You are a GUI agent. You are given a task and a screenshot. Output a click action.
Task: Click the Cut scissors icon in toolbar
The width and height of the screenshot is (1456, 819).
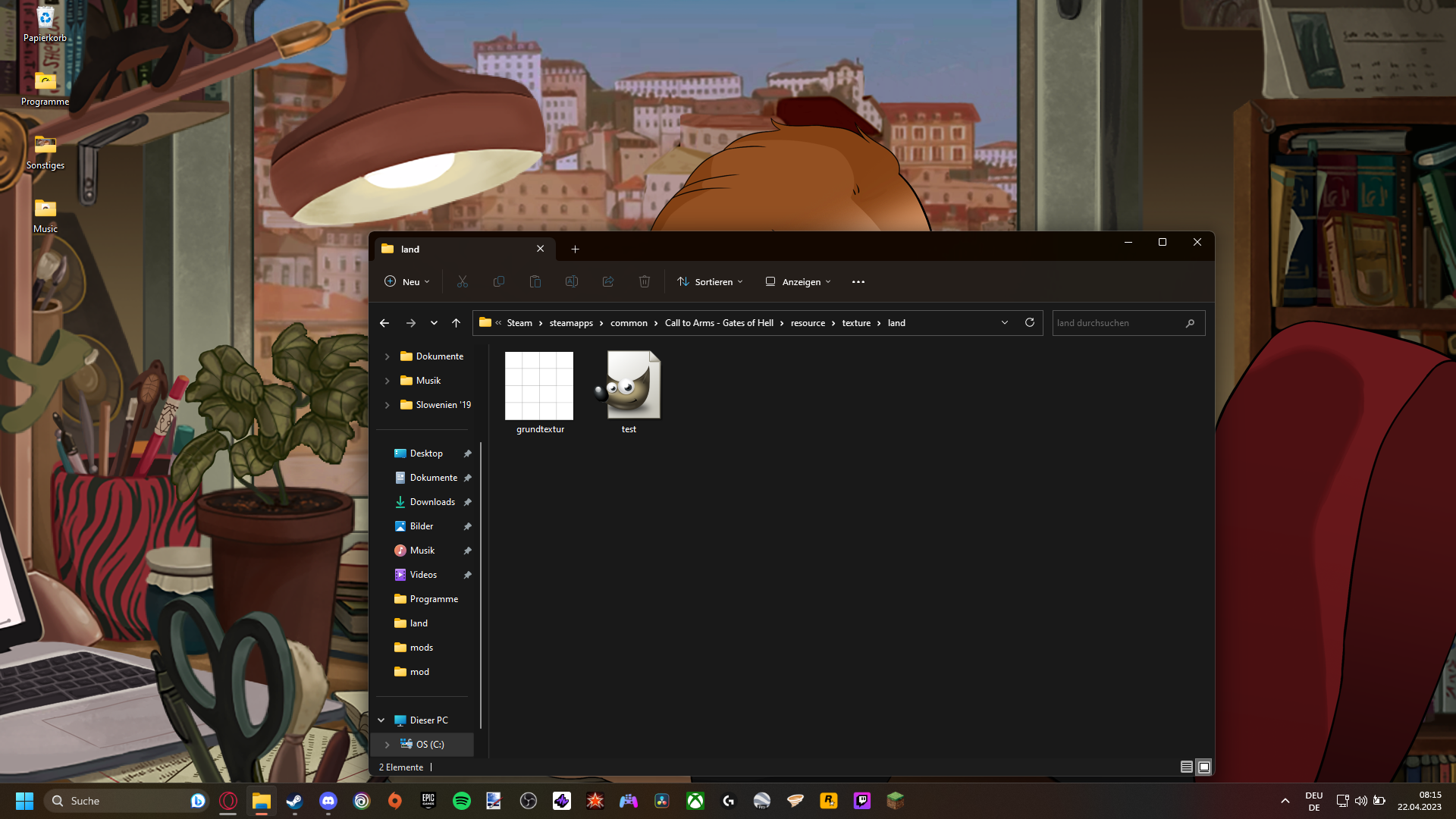pos(463,281)
